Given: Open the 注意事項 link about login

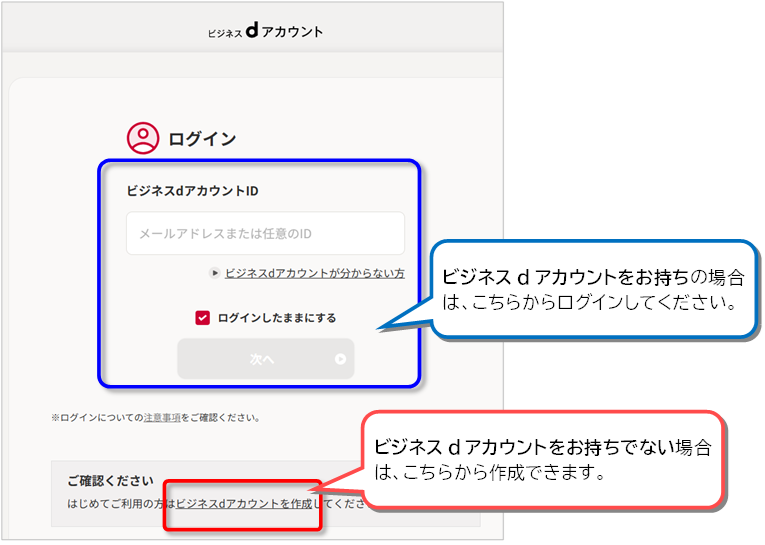Looking at the screenshot, I should 162,418.
